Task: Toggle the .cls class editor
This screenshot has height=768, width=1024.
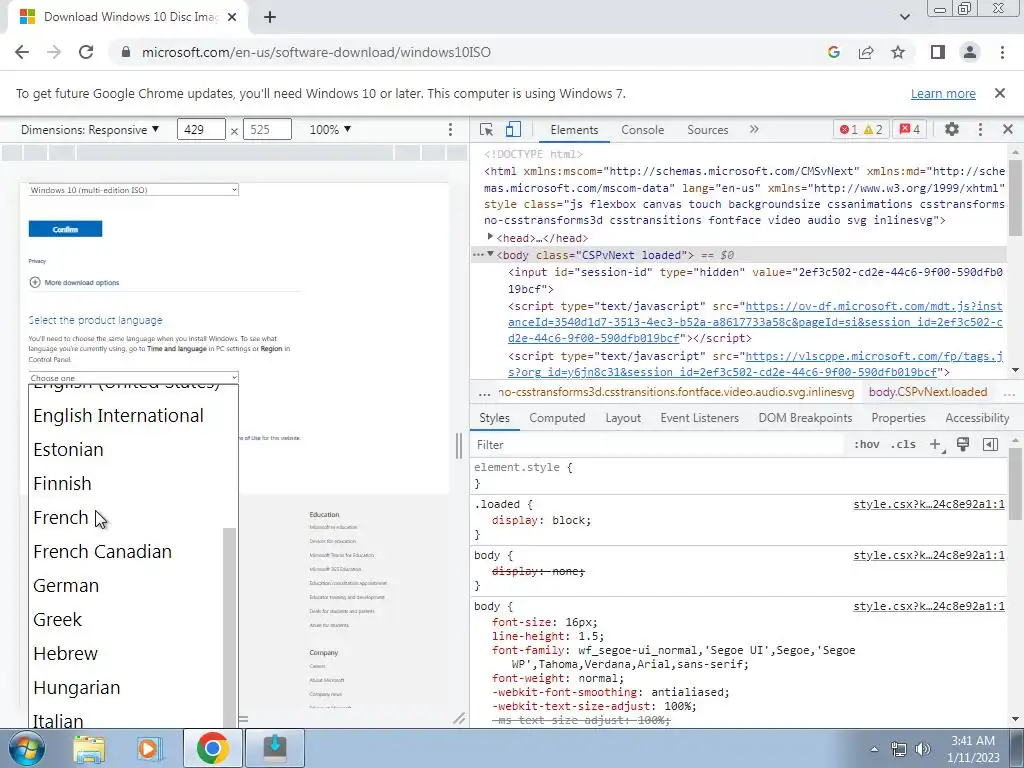Action: 903,445
